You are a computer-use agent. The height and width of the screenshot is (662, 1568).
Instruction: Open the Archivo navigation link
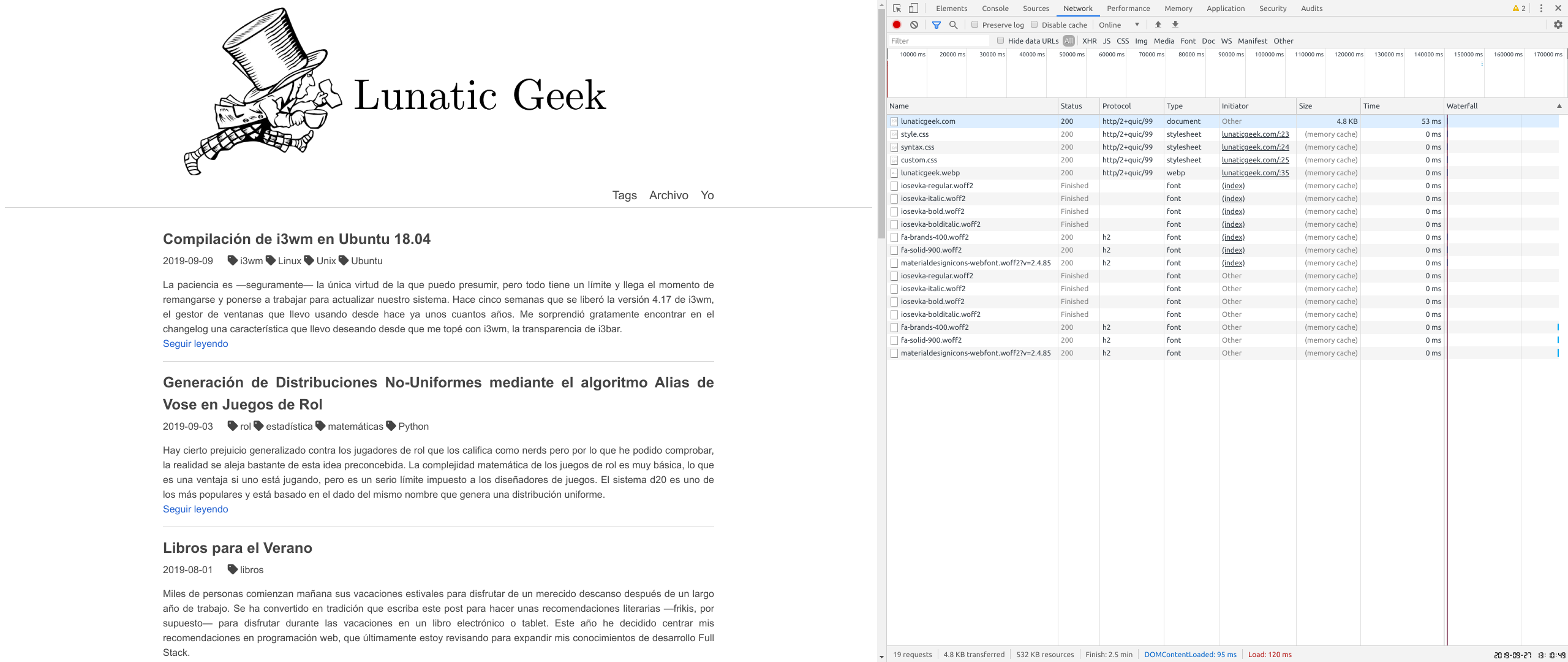(x=668, y=195)
